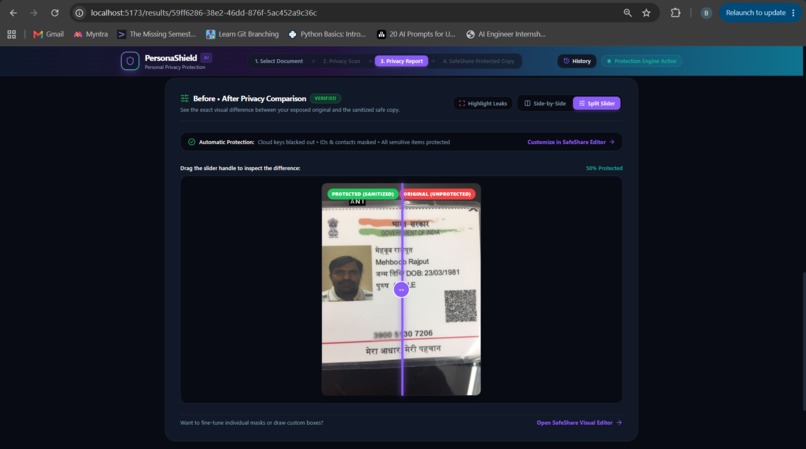Screen dimensions: 806x449
Task: Click the Protection Engine Active status badge
Action: [642, 61]
